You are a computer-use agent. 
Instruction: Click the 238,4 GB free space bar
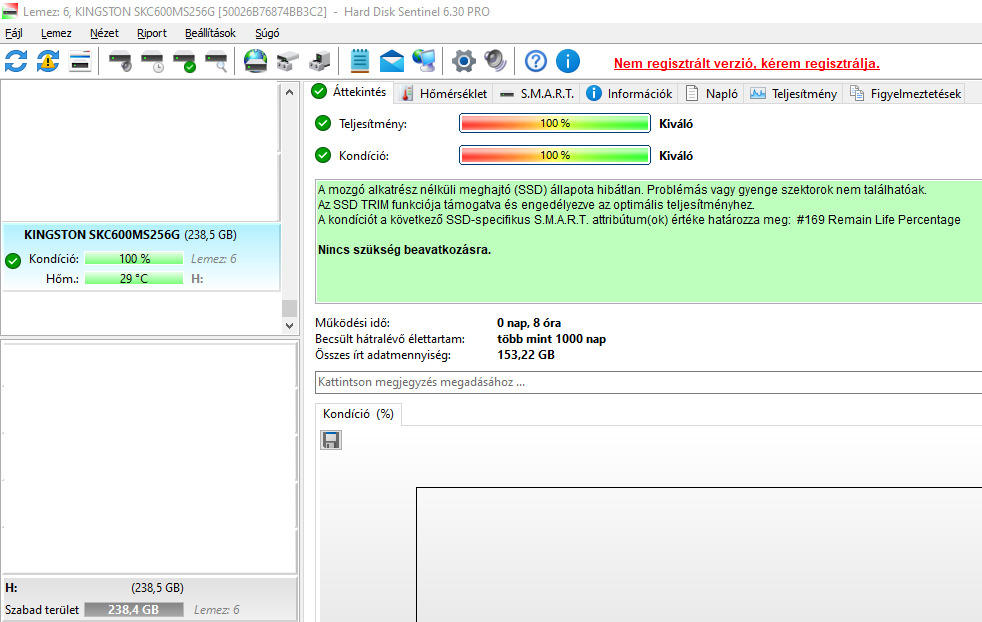(134, 609)
